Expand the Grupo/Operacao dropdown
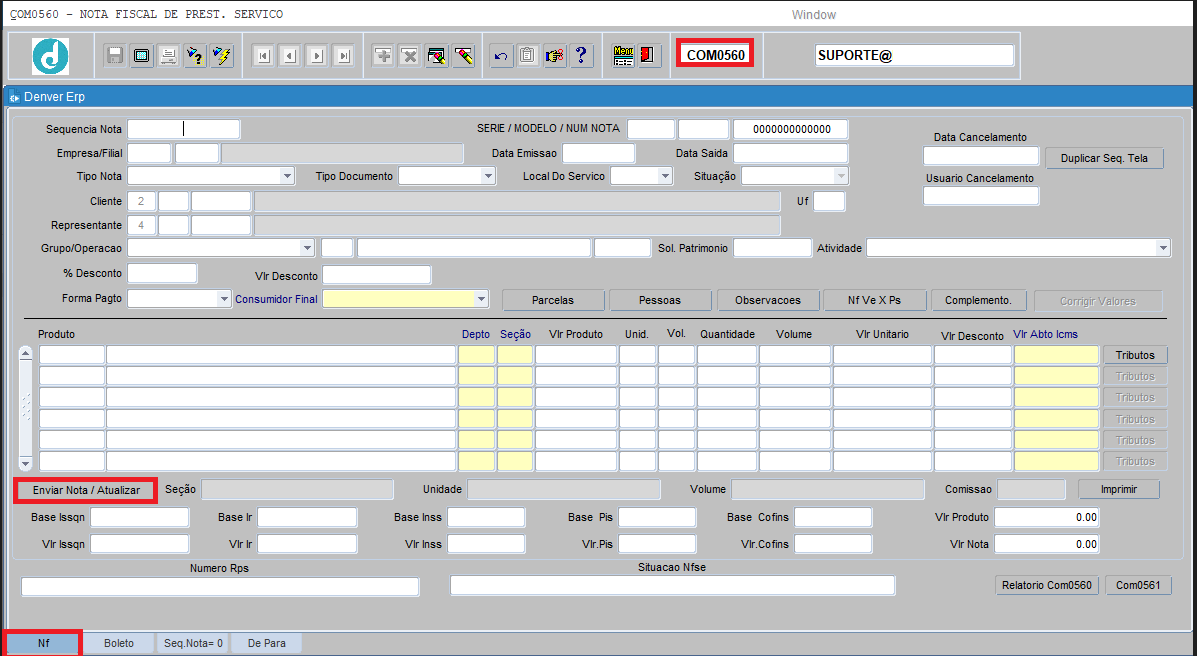The height and width of the screenshot is (656, 1197). [307, 248]
